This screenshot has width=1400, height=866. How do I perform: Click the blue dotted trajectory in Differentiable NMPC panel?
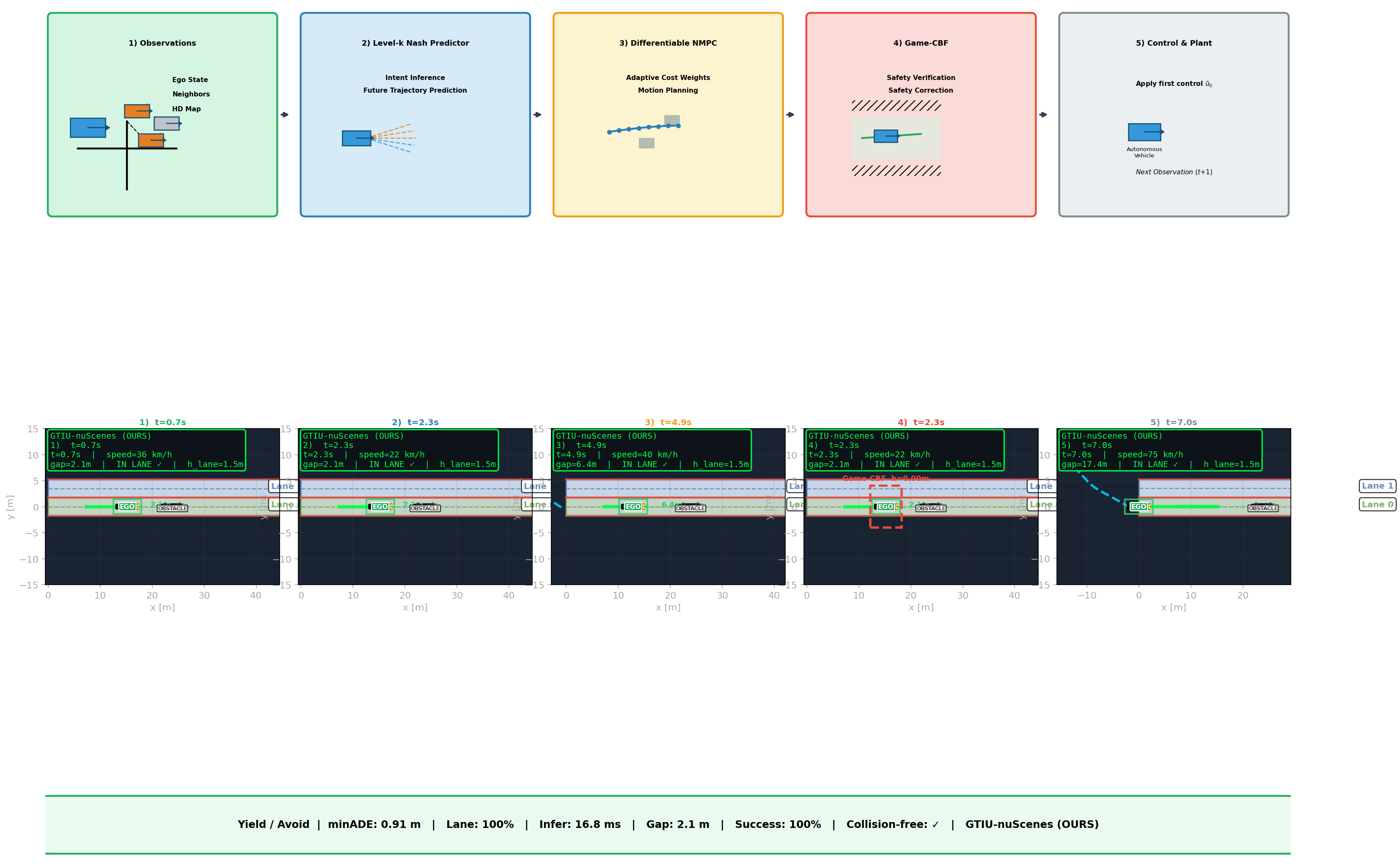click(643, 128)
